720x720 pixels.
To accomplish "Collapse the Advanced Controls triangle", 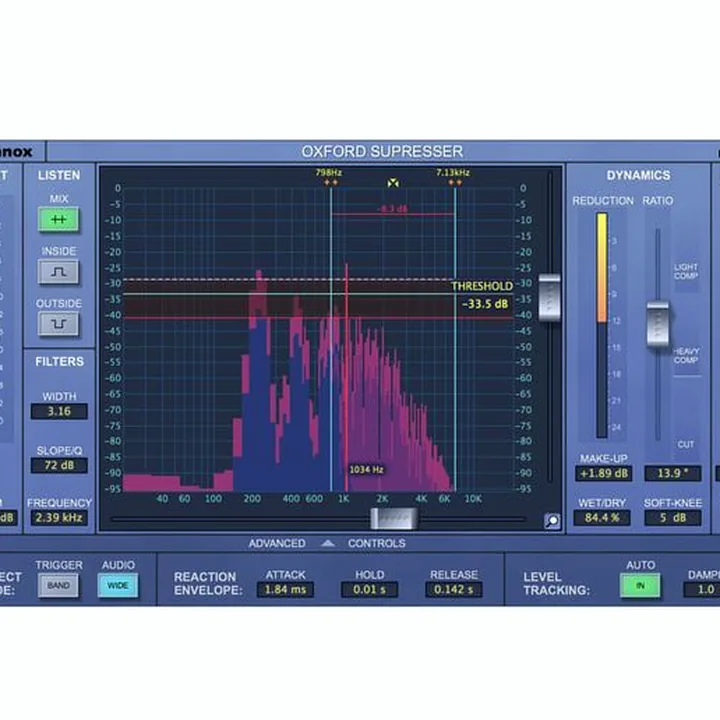I will [x=328, y=544].
